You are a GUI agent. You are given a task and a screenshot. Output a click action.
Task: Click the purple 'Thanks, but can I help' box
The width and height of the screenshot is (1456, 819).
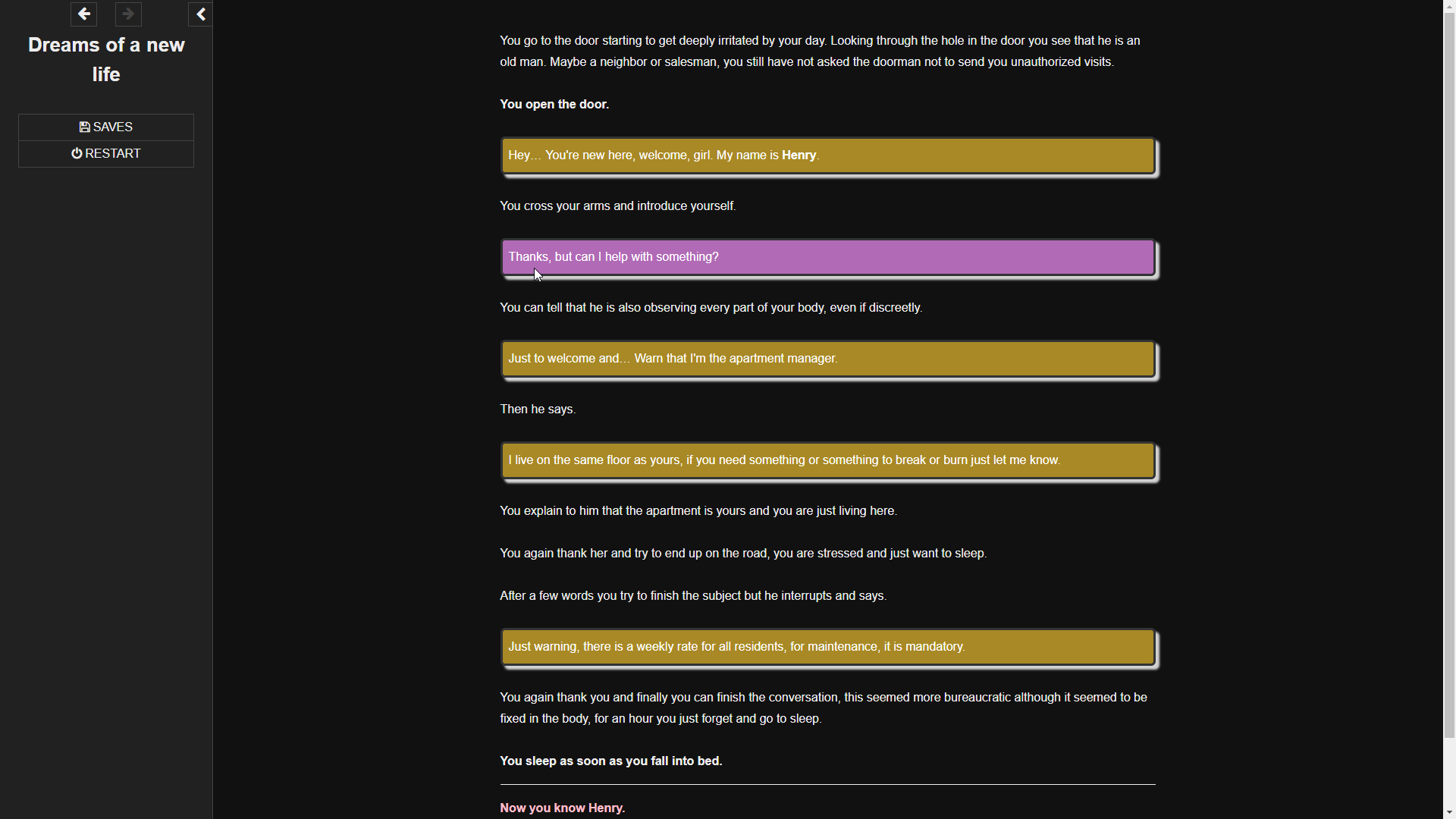pyautogui.click(x=828, y=257)
